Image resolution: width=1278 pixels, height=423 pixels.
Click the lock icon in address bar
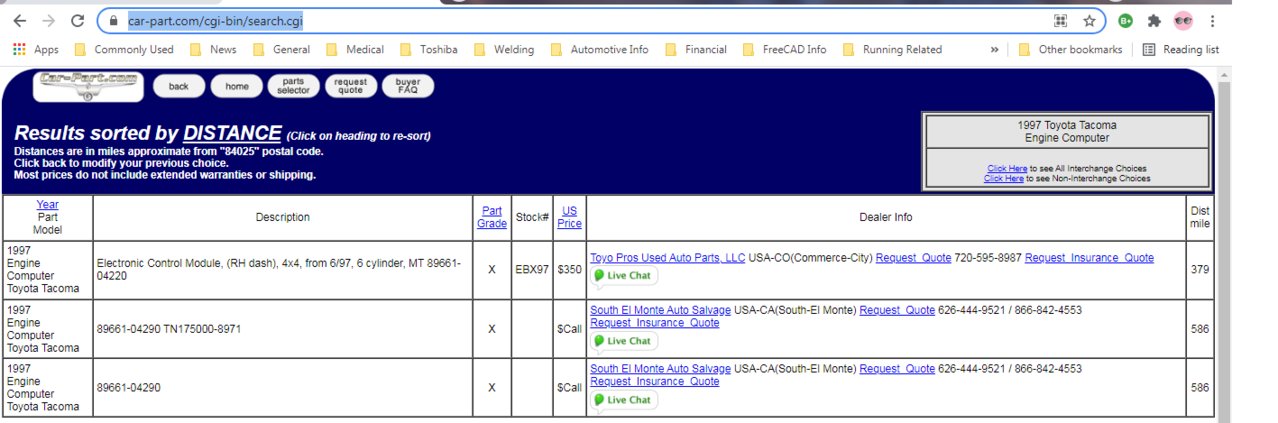[115, 20]
